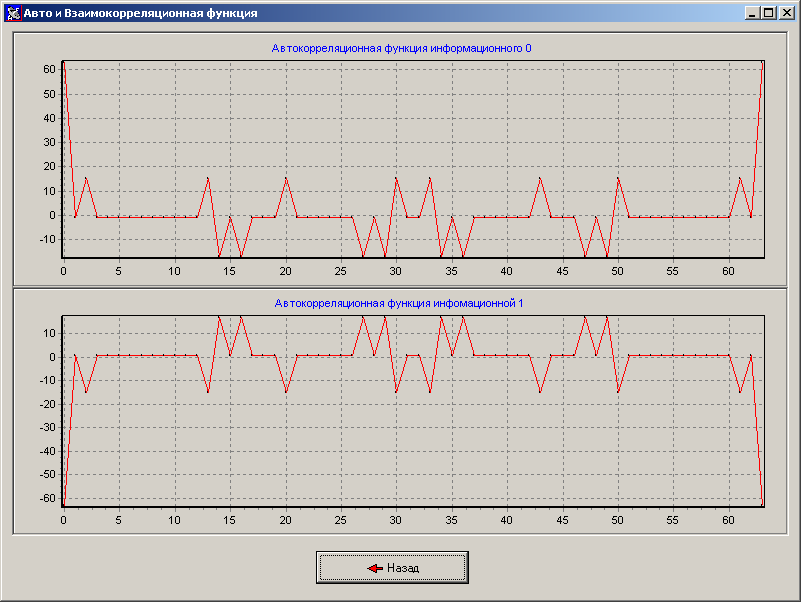
Task: Click x-axis label 25 on top chart
Action: [340, 271]
